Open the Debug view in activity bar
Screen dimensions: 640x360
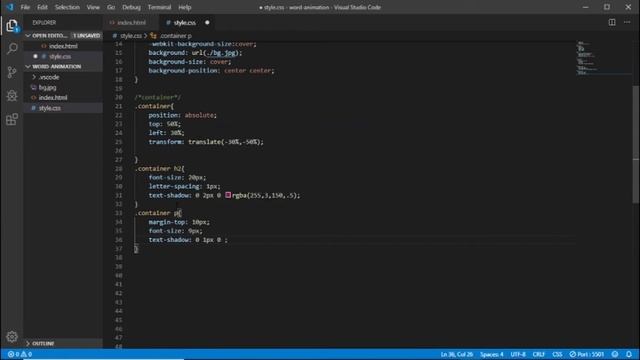coord(12,96)
